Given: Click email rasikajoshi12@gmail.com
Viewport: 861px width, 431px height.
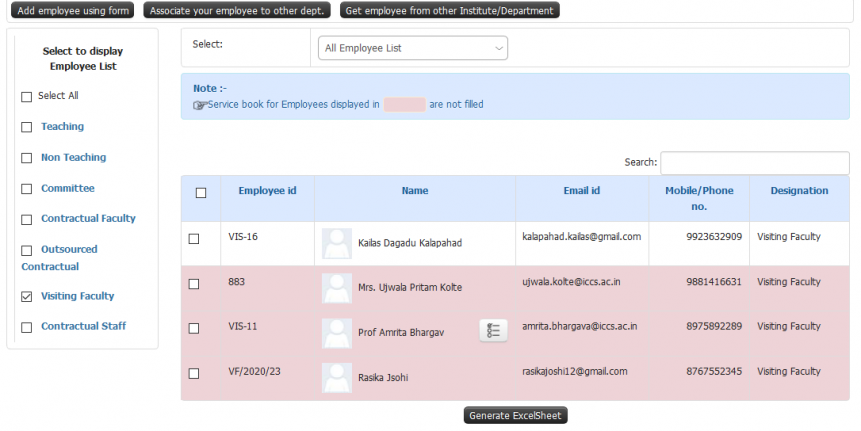Looking at the screenshot, I should point(574,371).
